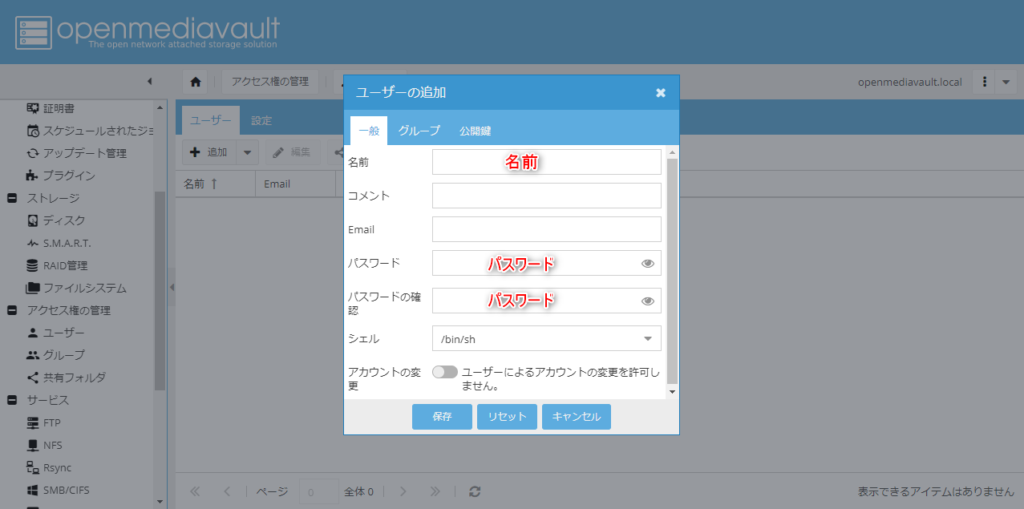Close the ユーザーの追加 dialog with X

point(660,93)
